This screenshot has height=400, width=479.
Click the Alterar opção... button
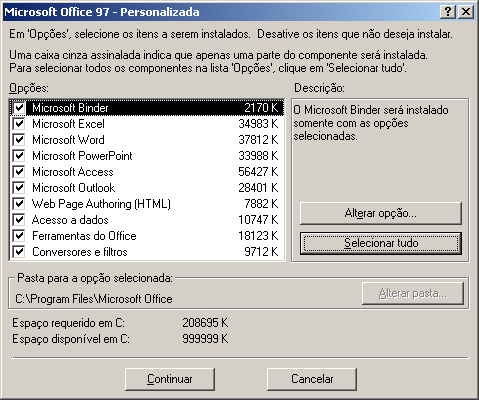point(381,213)
